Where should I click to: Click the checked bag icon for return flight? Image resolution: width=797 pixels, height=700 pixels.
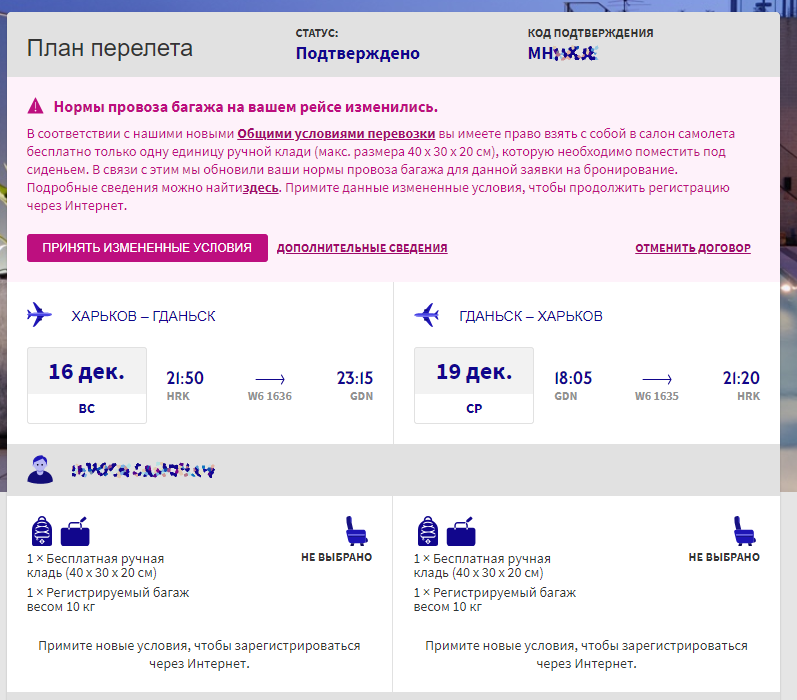coord(462,531)
